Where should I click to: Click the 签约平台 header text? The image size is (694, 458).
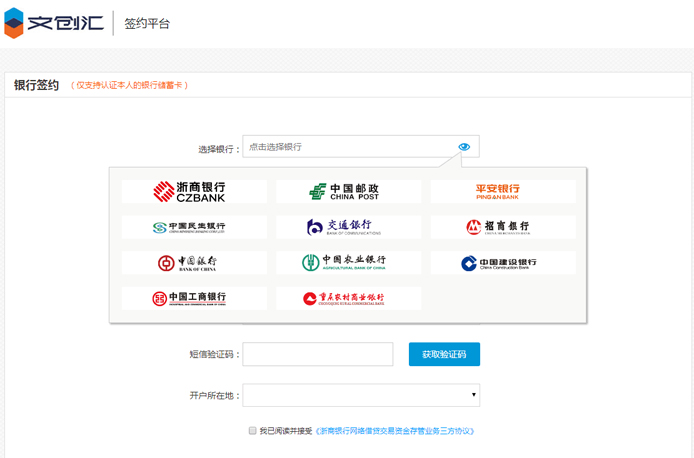147,23
